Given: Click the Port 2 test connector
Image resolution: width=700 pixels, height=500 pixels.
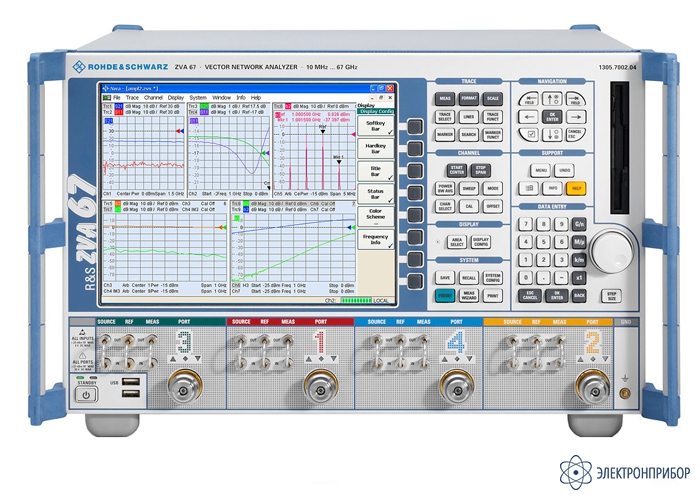Looking at the screenshot, I should 592,389.
